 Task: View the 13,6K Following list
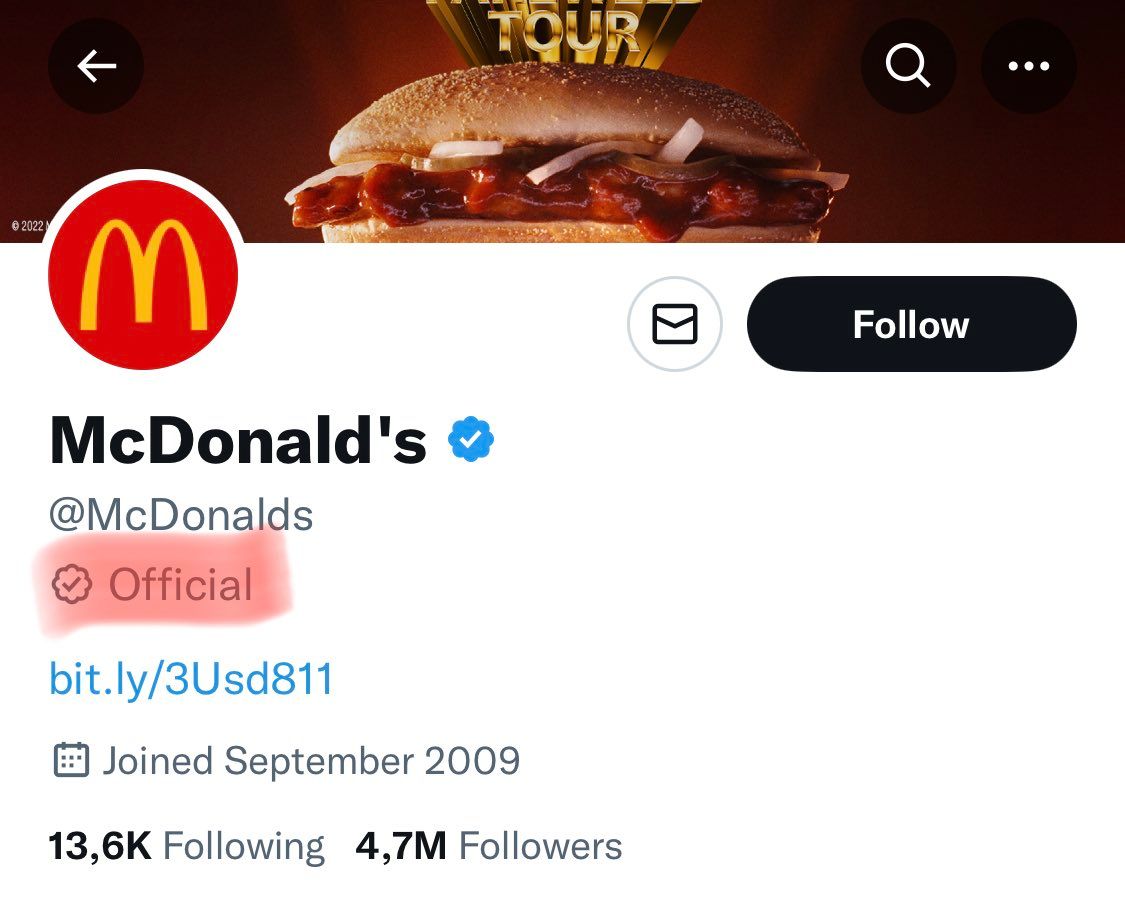tap(186, 847)
